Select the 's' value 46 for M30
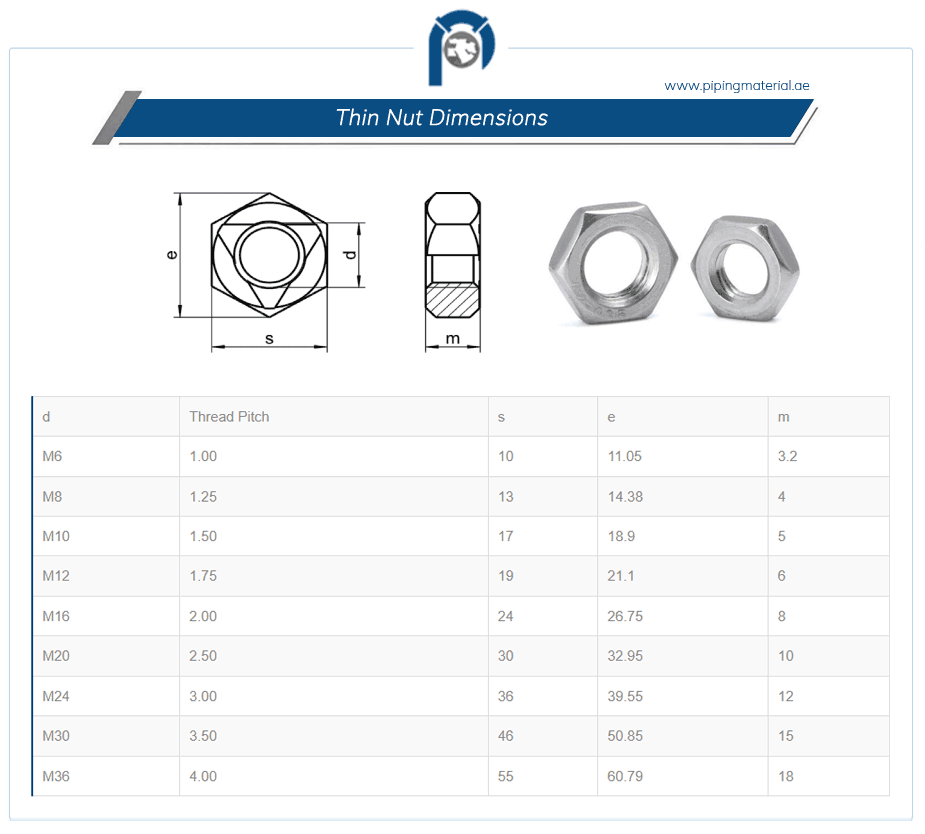The width and height of the screenshot is (925, 834). click(505, 736)
